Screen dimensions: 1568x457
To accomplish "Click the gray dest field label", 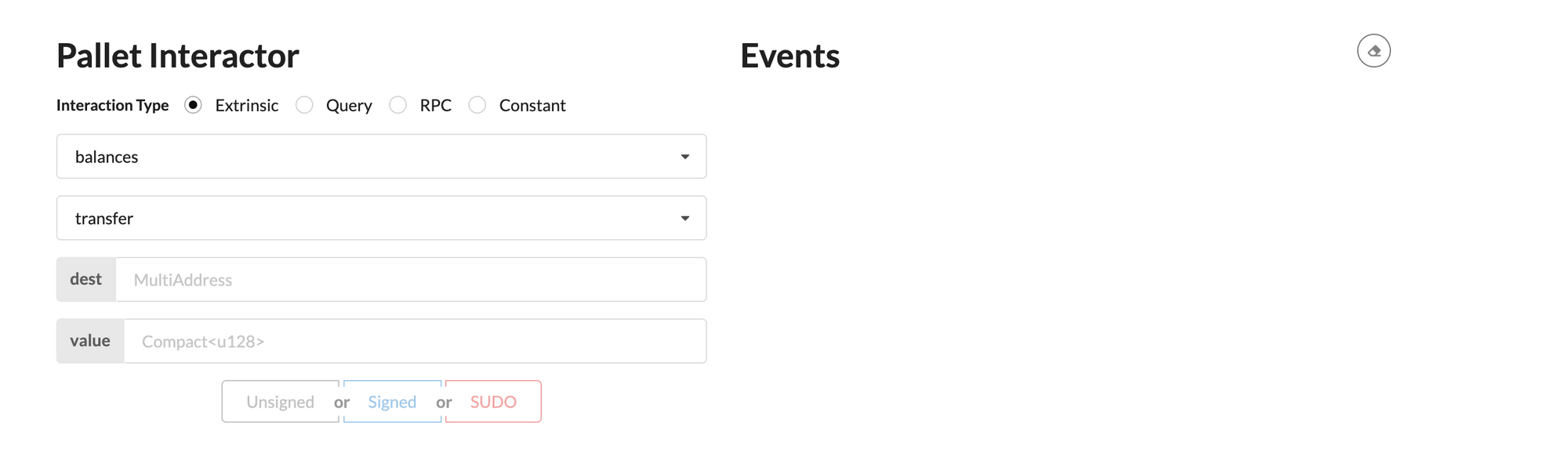I will (86, 280).
